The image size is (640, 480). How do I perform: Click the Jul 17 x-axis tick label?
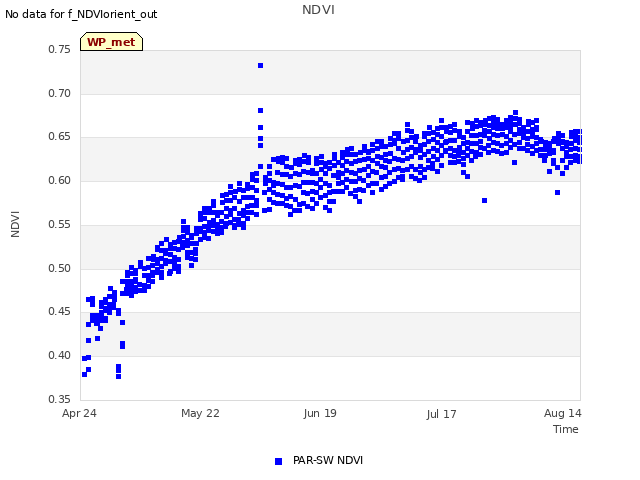pyautogui.click(x=441, y=414)
